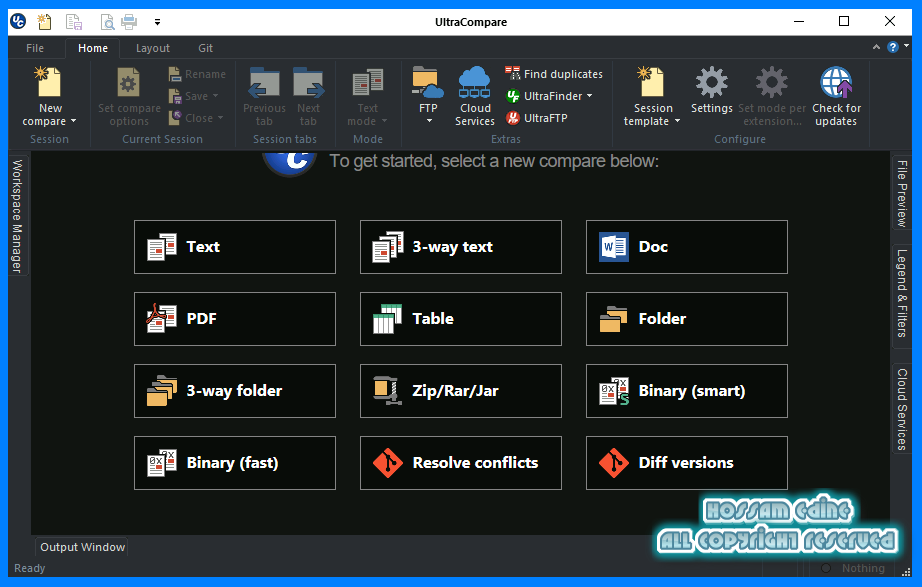Click the Save session item
The image size is (922, 587).
point(193,96)
